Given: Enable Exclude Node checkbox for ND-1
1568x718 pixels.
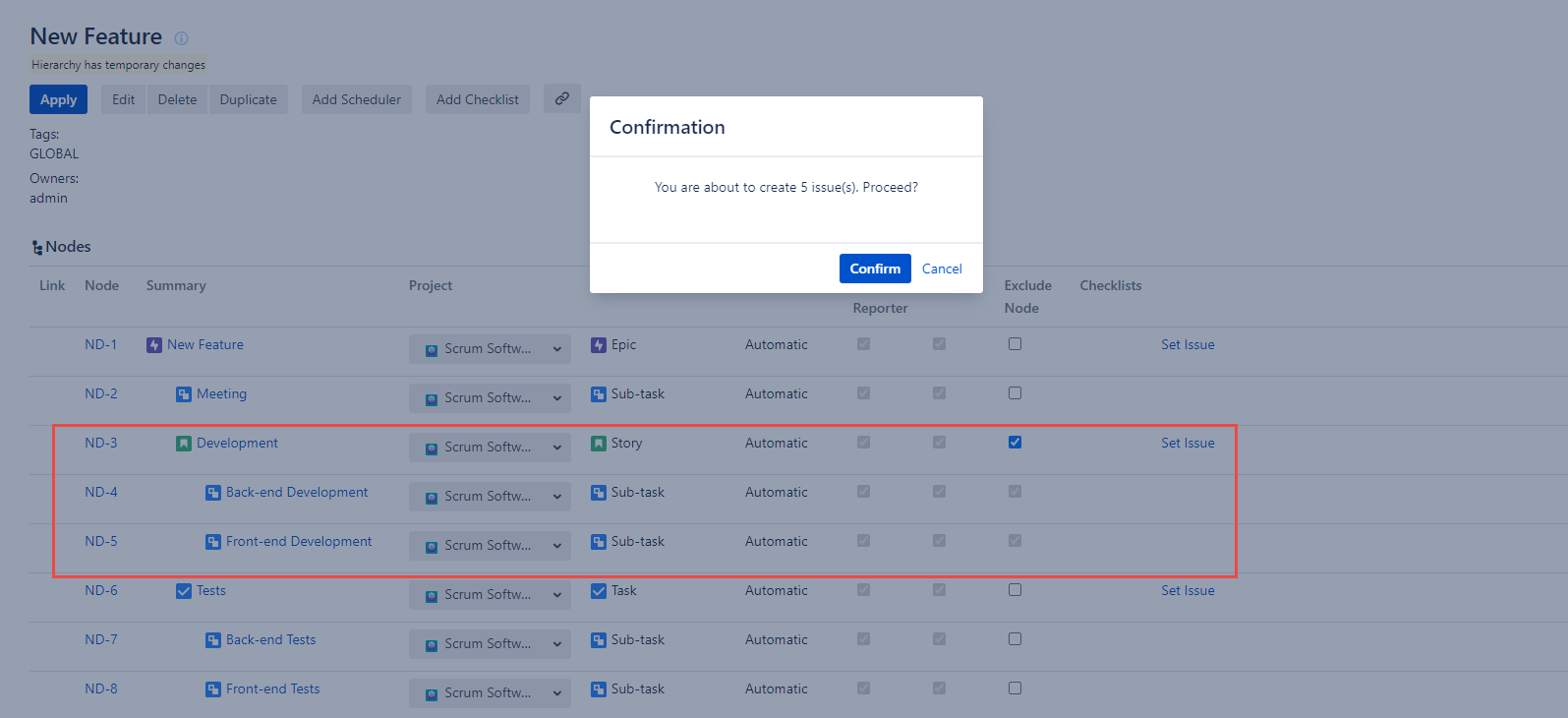Looking at the screenshot, I should pos(1015,344).
